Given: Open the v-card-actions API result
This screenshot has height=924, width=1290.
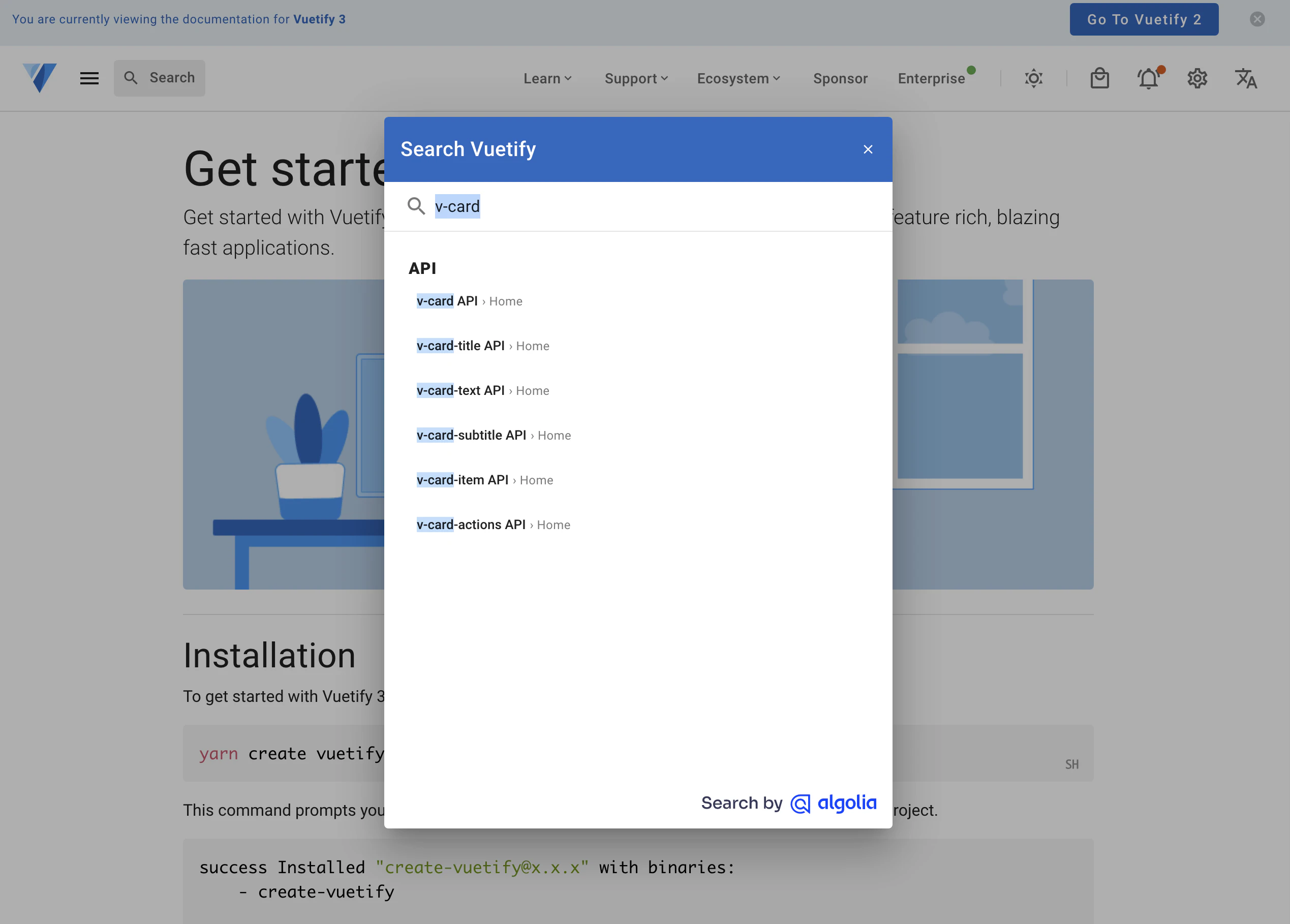Looking at the screenshot, I should (x=493, y=525).
